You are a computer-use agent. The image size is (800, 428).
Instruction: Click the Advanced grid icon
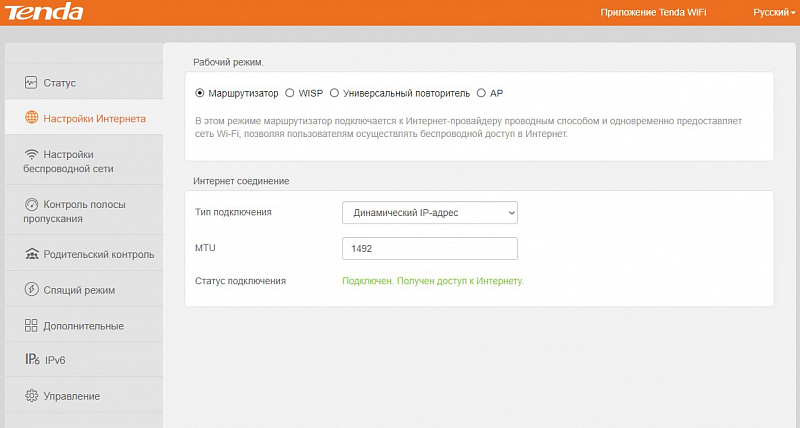pos(31,326)
